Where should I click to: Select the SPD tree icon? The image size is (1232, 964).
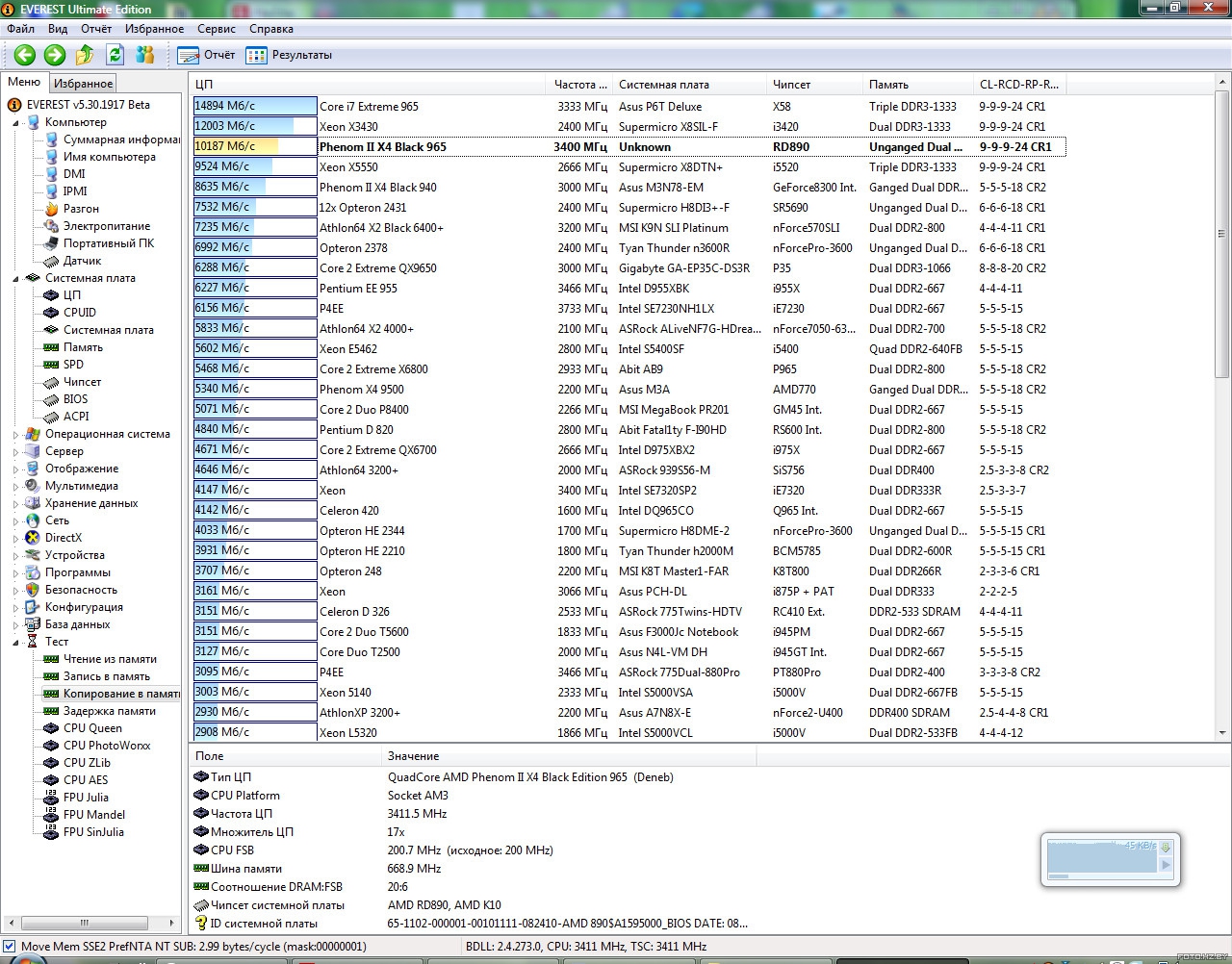pyautogui.click(x=52, y=365)
